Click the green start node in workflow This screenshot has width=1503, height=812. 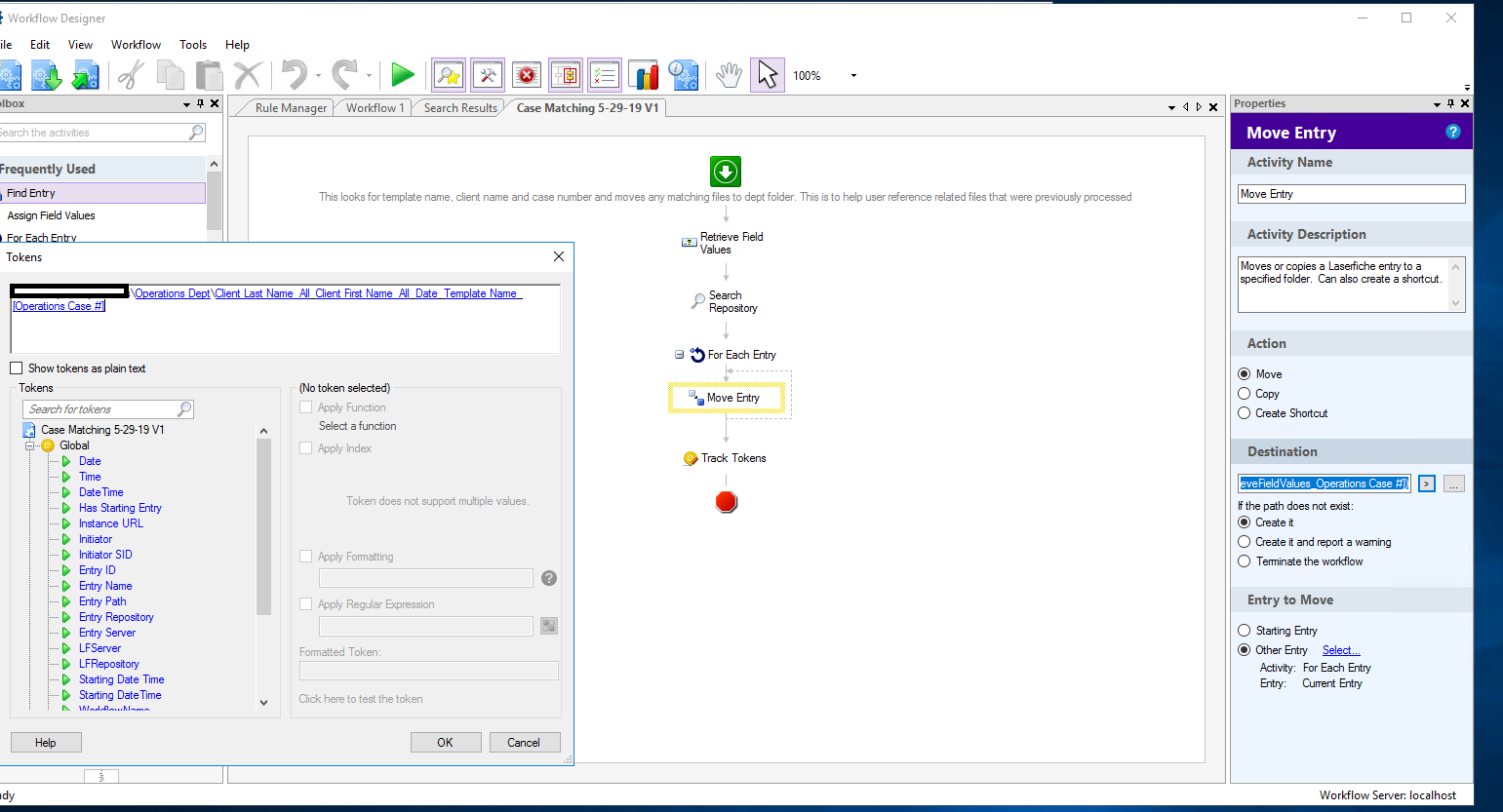point(726,172)
